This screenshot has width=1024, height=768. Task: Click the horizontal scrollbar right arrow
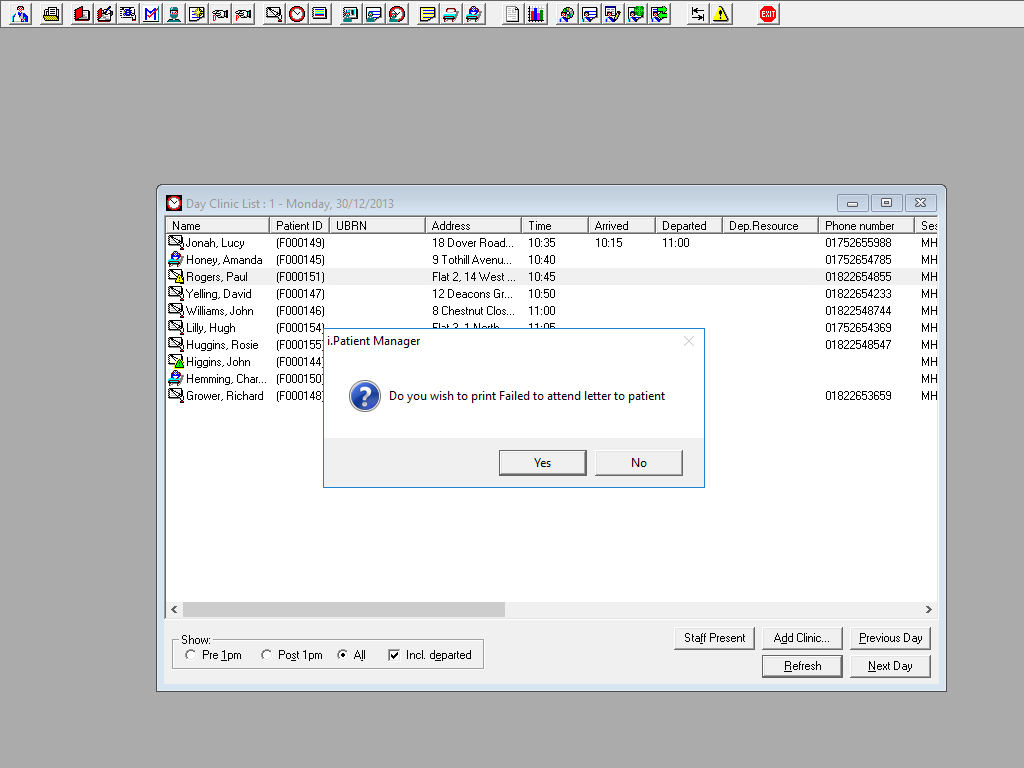point(928,609)
